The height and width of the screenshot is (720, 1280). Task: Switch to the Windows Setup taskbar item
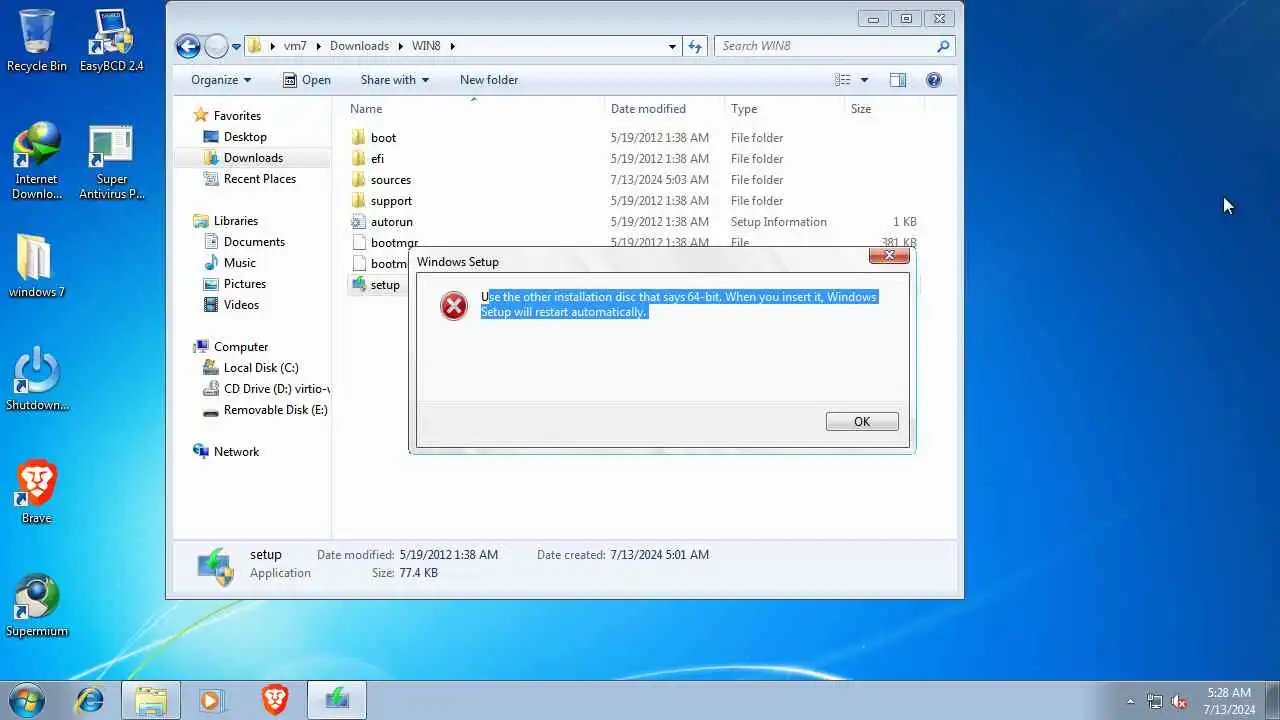tap(337, 700)
